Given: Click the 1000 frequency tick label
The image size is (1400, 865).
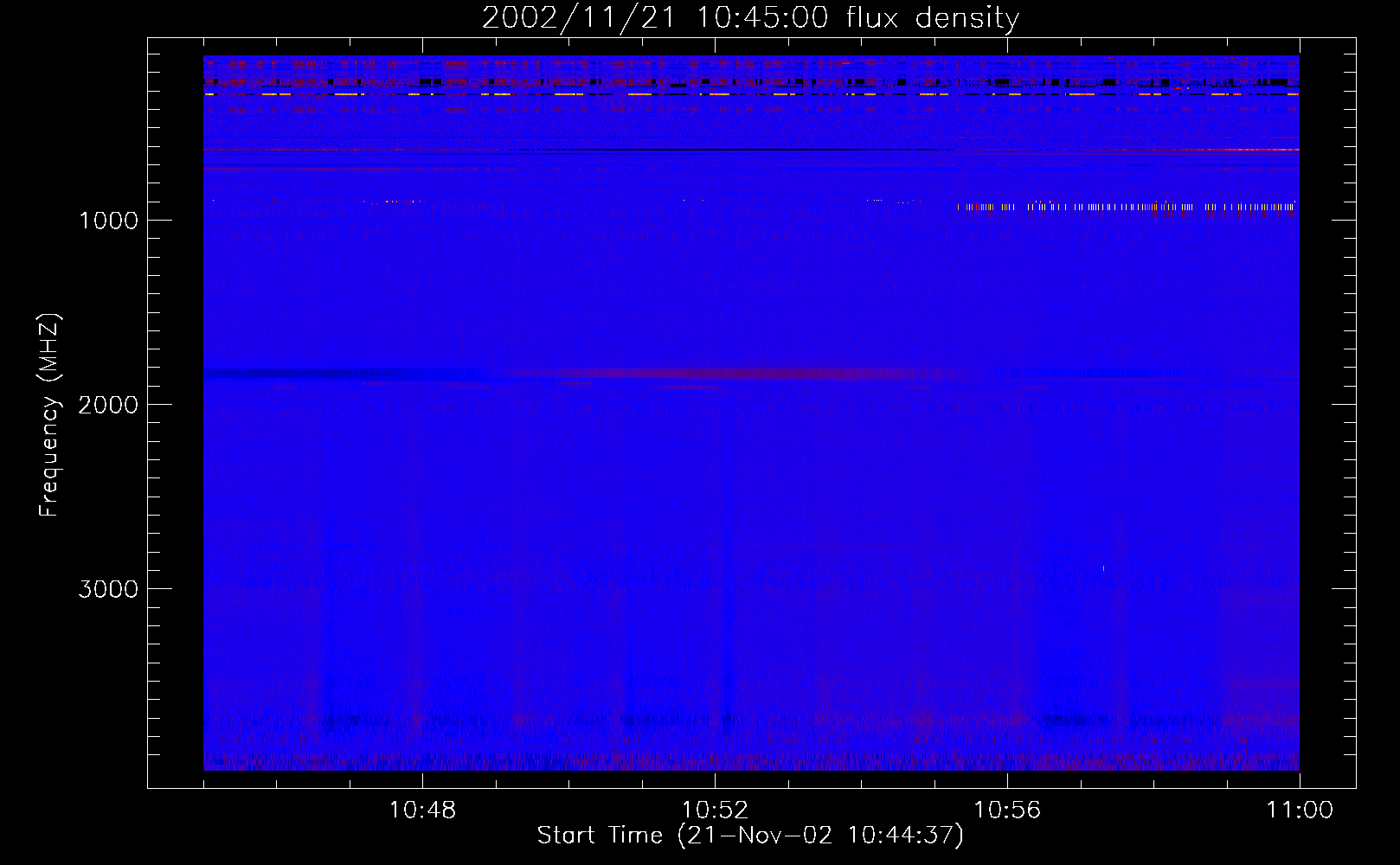Looking at the screenshot, I should pyautogui.click(x=108, y=221).
